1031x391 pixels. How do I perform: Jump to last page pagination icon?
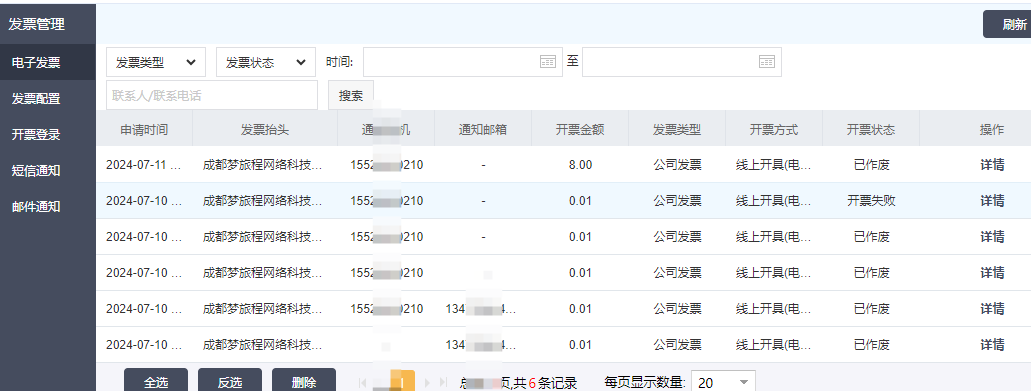click(x=444, y=382)
